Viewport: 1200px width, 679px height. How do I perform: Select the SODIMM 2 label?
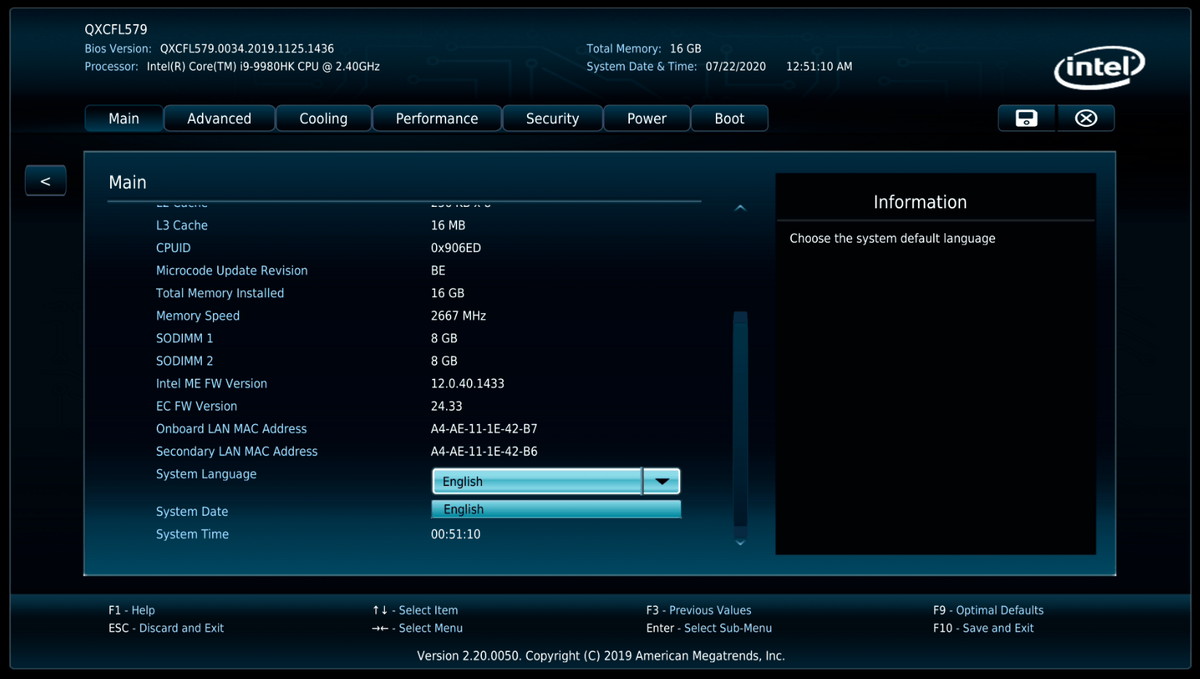pyautogui.click(x=185, y=361)
